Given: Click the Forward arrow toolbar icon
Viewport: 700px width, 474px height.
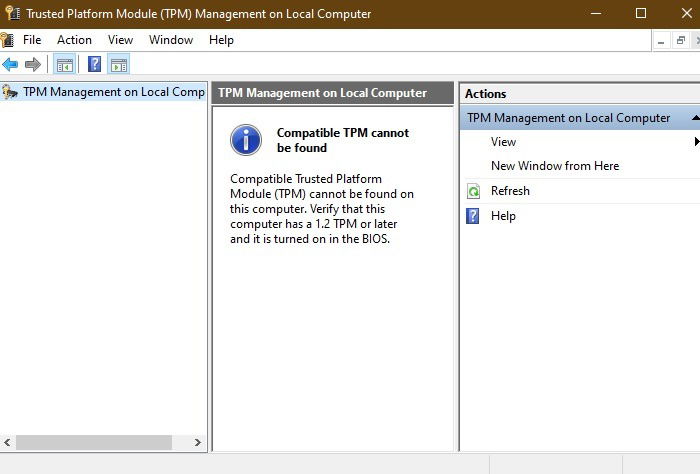Looking at the screenshot, I should [33, 65].
